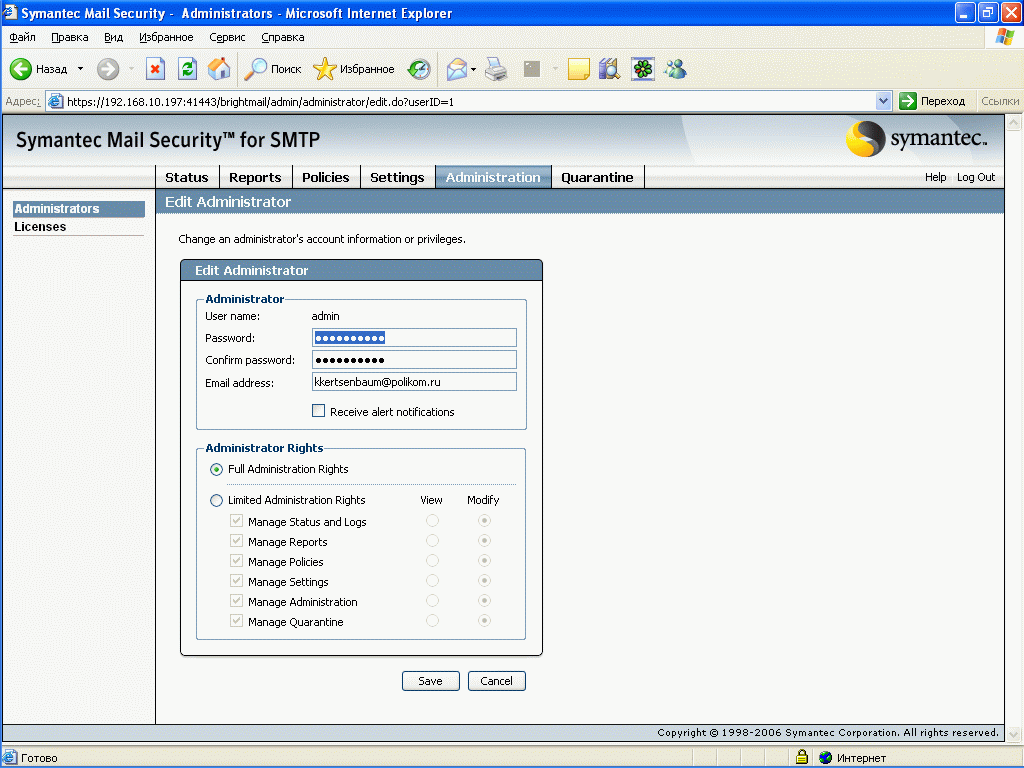Screen dimensions: 1024x768
Task: Open the Help link
Action: pos(935,177)
